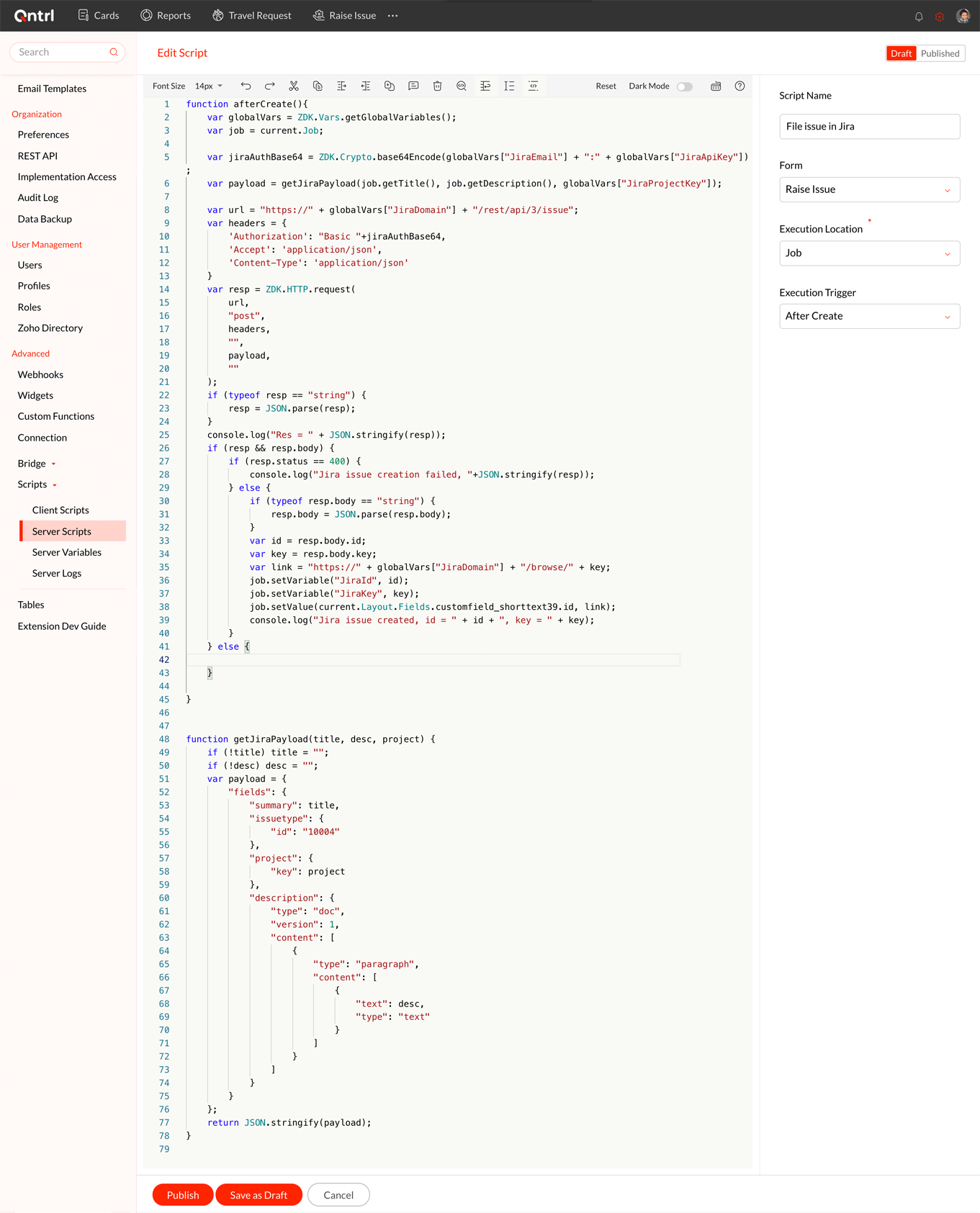Toggle Dark Mode switch in editor

coord(685,86)
